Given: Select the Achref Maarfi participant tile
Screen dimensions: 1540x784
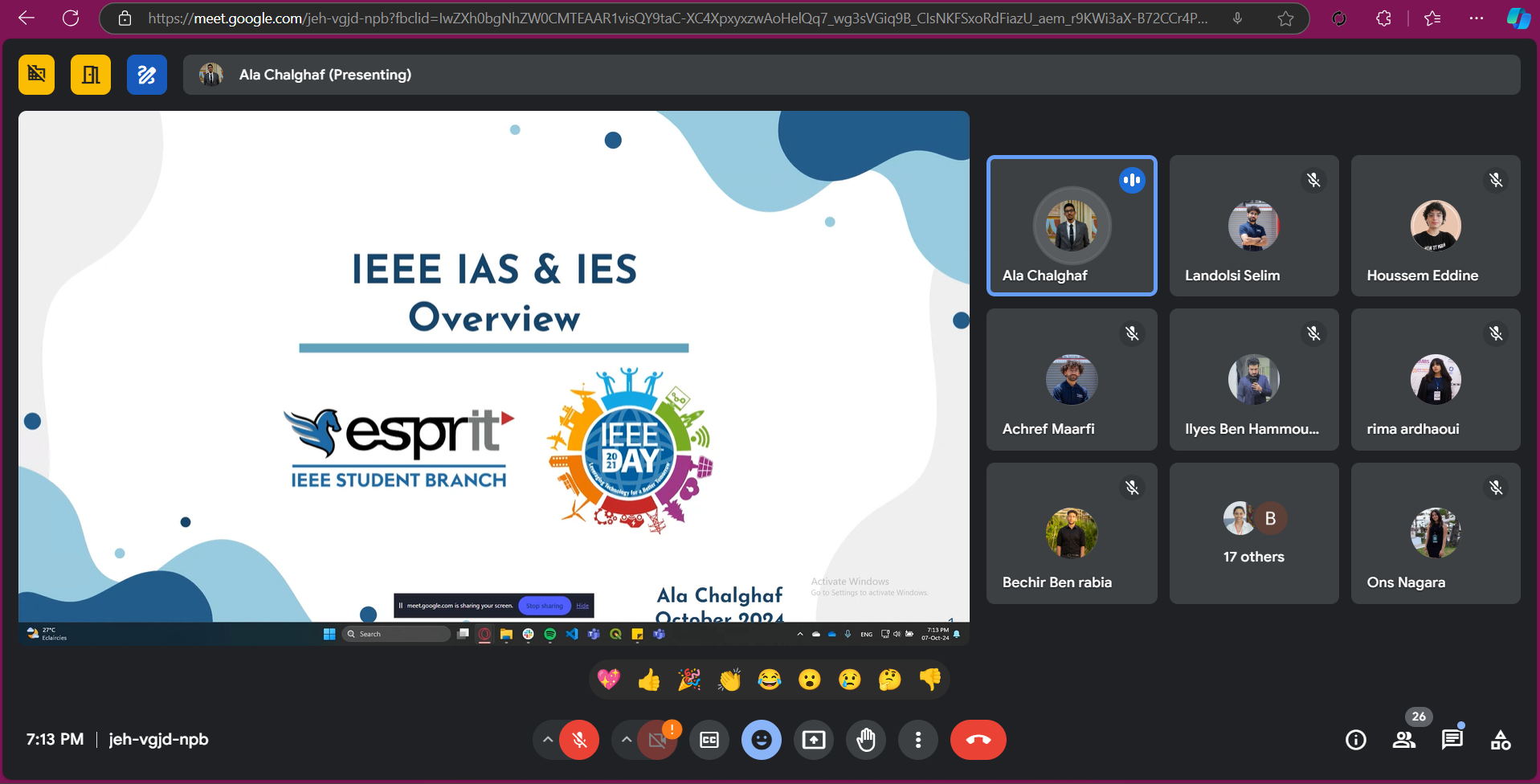Looking at the screenshot, I should (x=1072, y=379).
